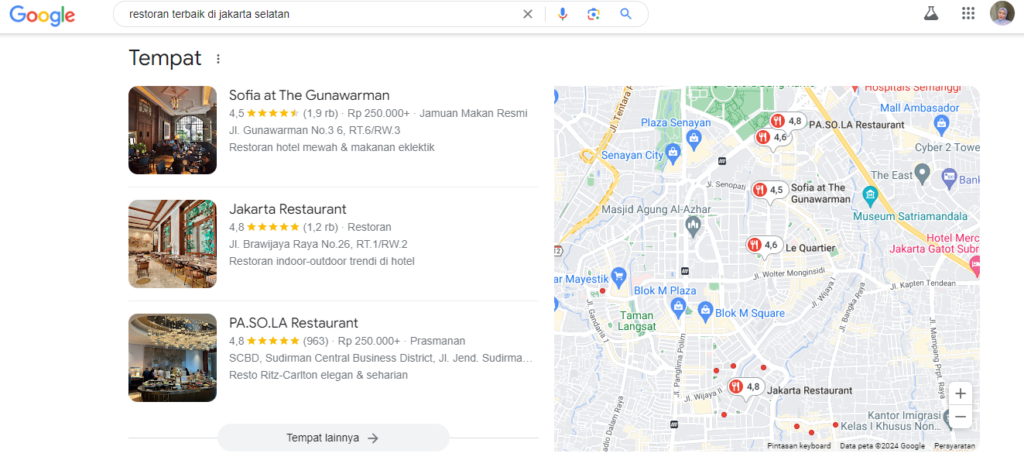Open the PA.SO.LA Restaurant listing title
The width and height of the screenshot is (1024, 474).
coord(293,323)
